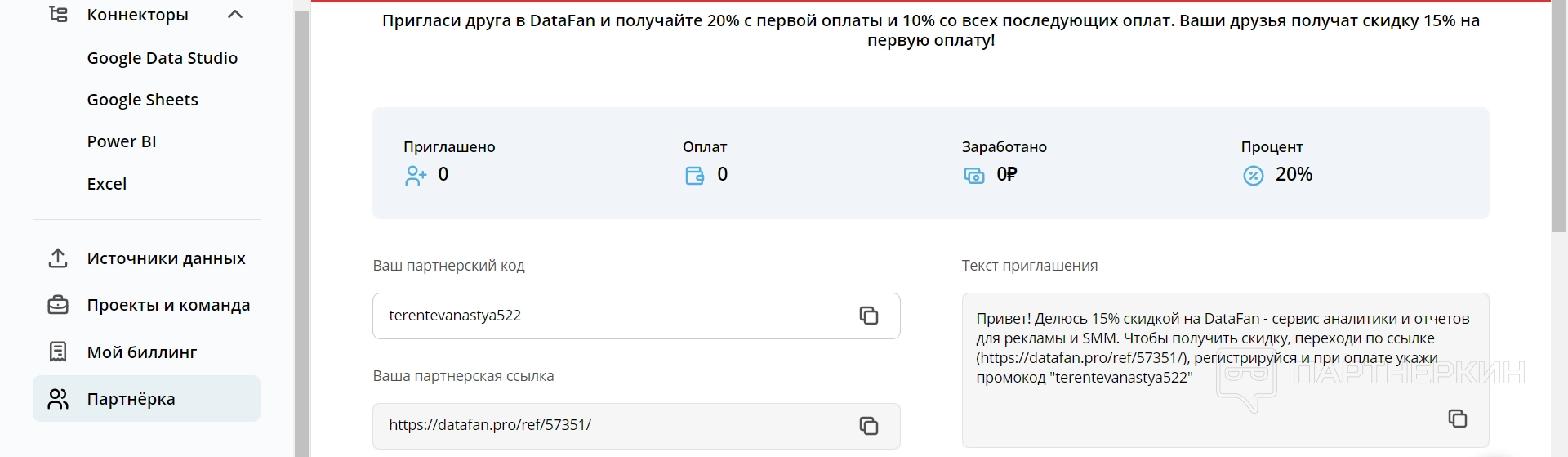Select the Power BI connector
This screenshot has width=1568, height=457.
(121, 141)
